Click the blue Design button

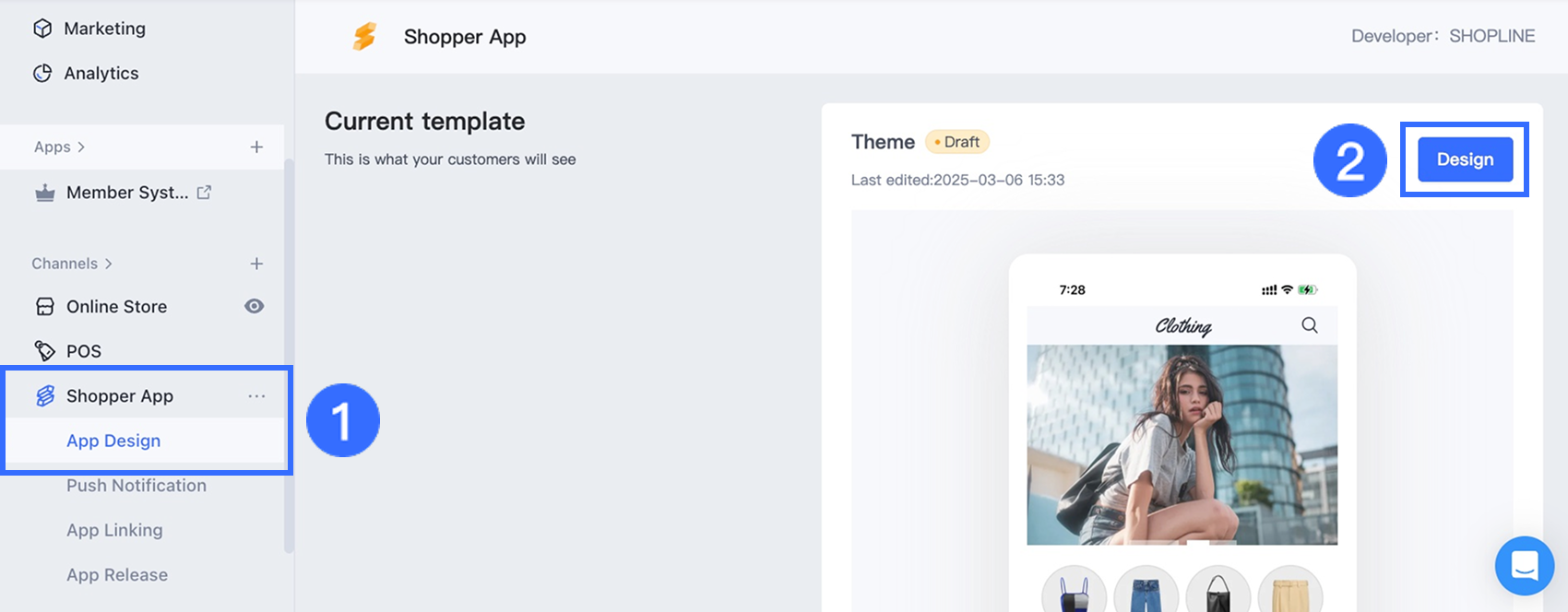[x=1465, y=159]
